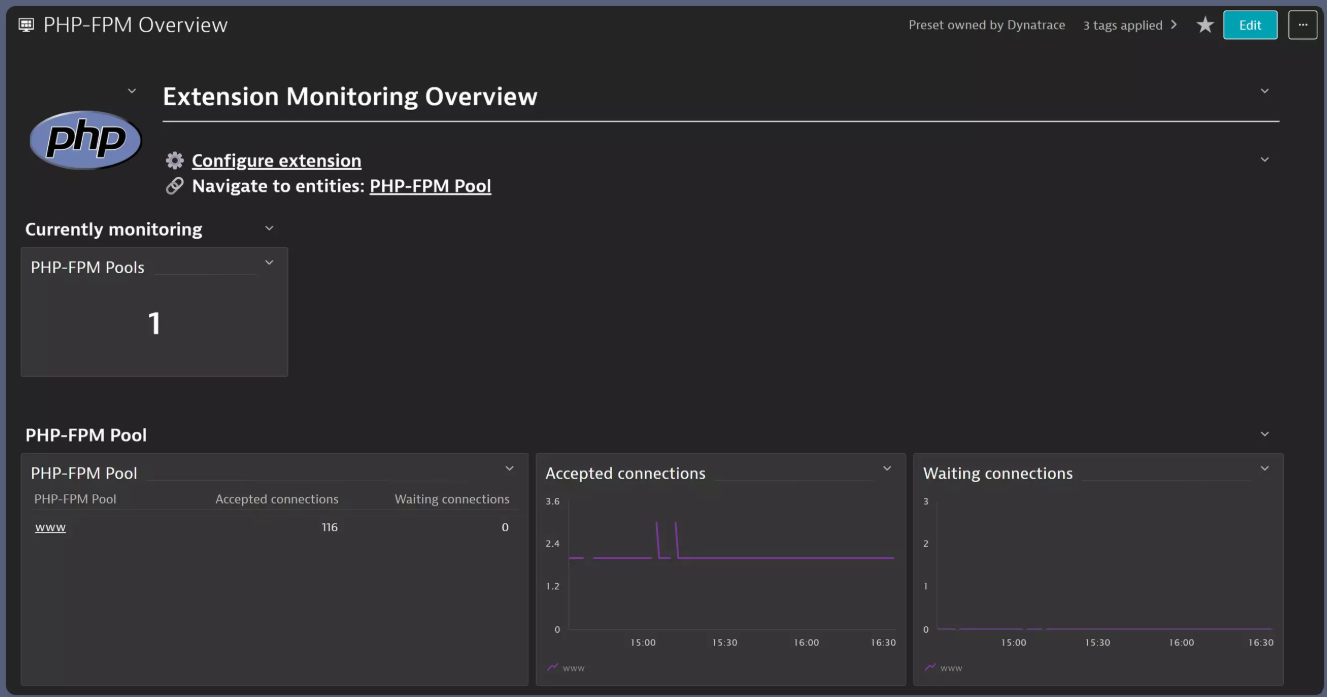Click the www legend icon under Waiting connections
The image size is (1327, 697).
pos(931,667)
